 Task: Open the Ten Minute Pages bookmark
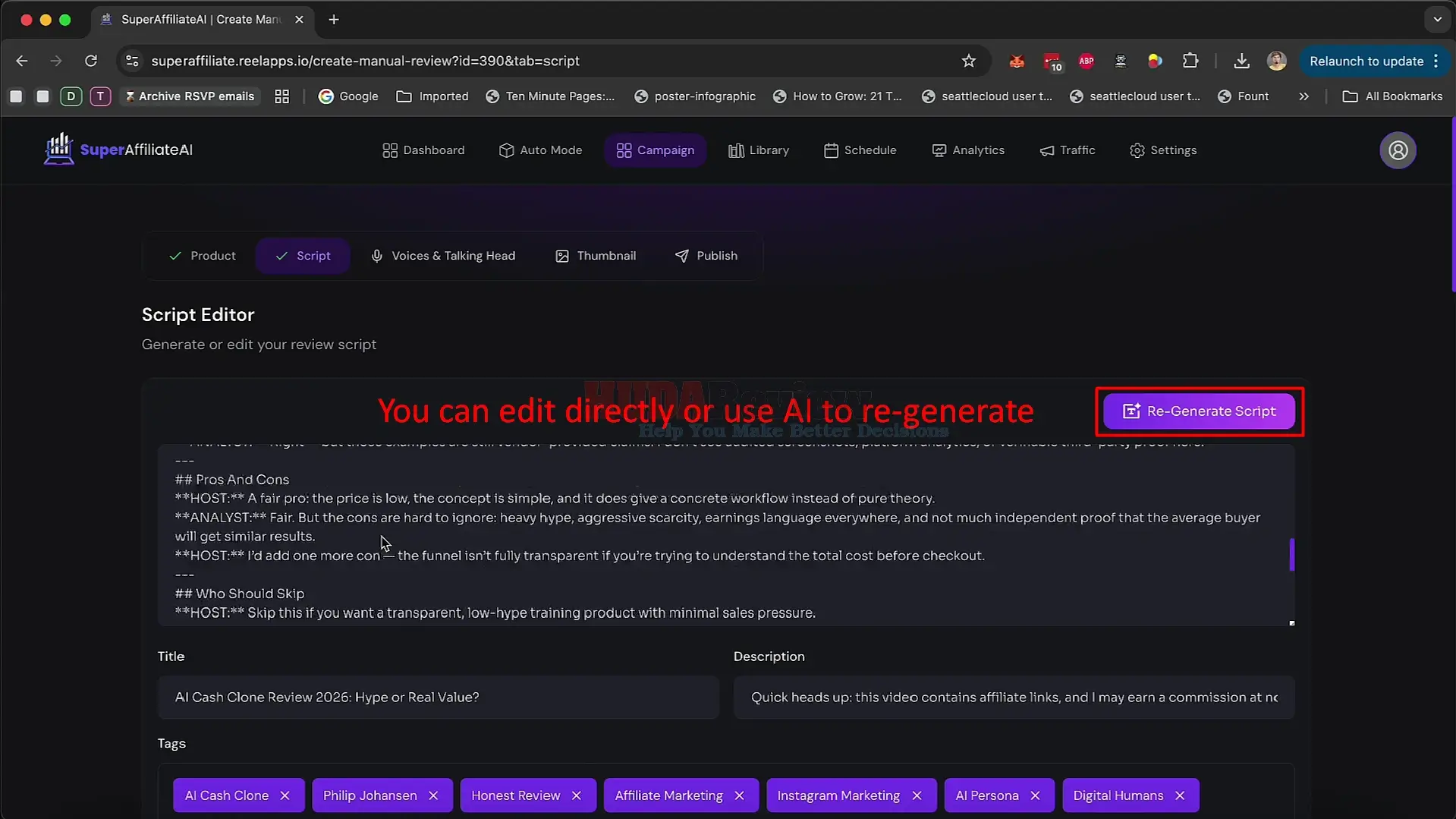550,96
